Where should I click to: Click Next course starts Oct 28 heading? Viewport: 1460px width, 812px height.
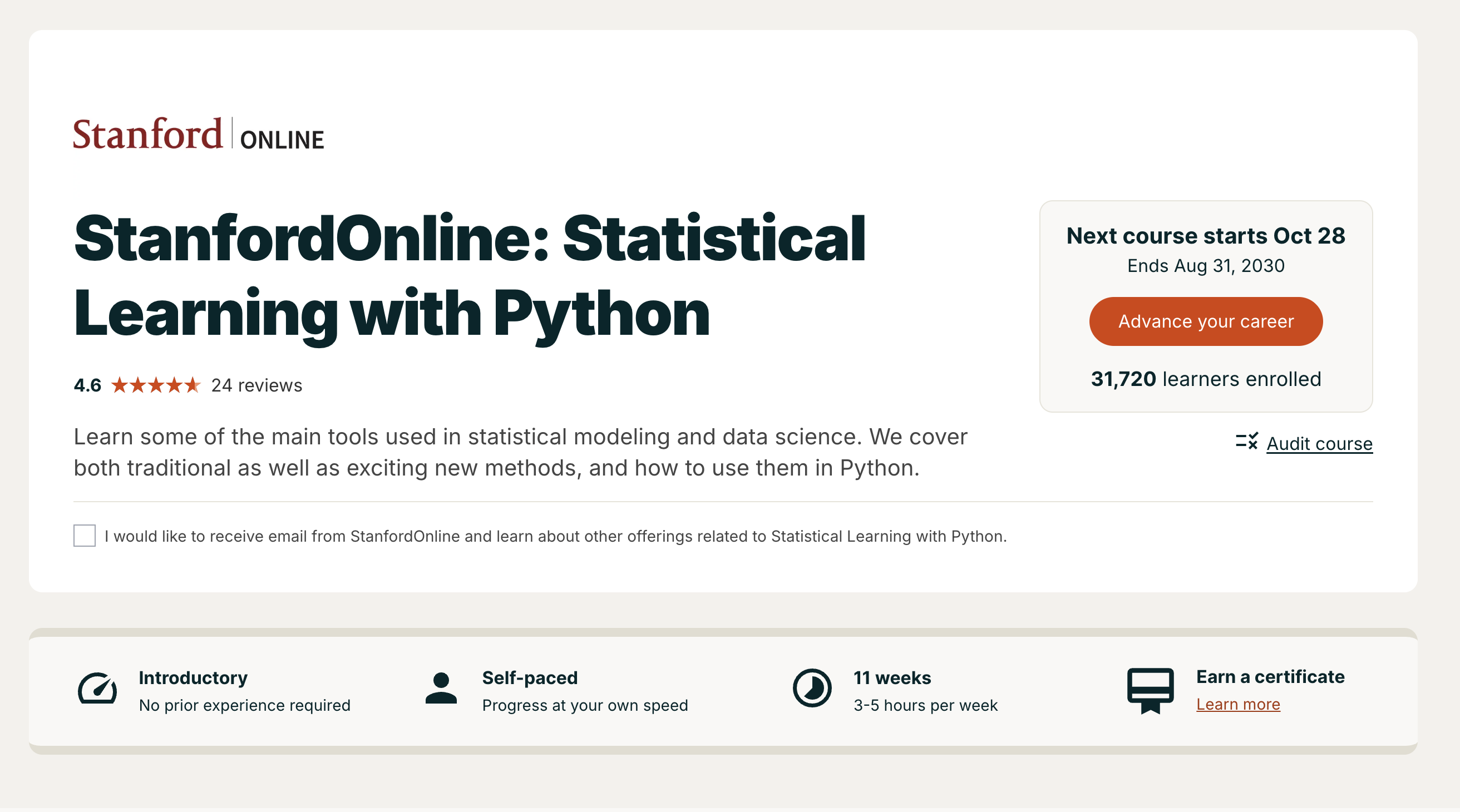(1206, 236)
